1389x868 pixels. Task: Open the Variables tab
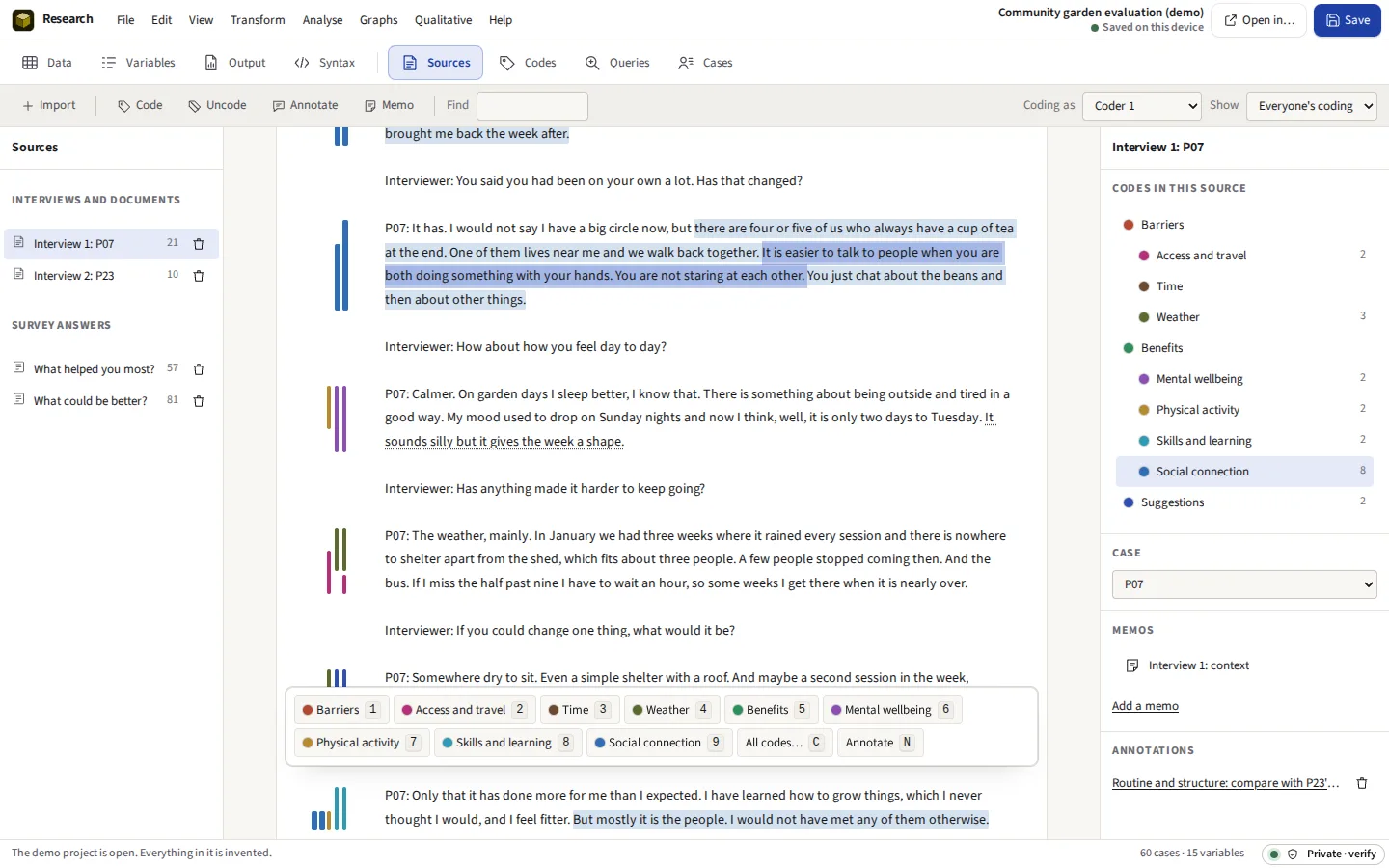point(139,63)
